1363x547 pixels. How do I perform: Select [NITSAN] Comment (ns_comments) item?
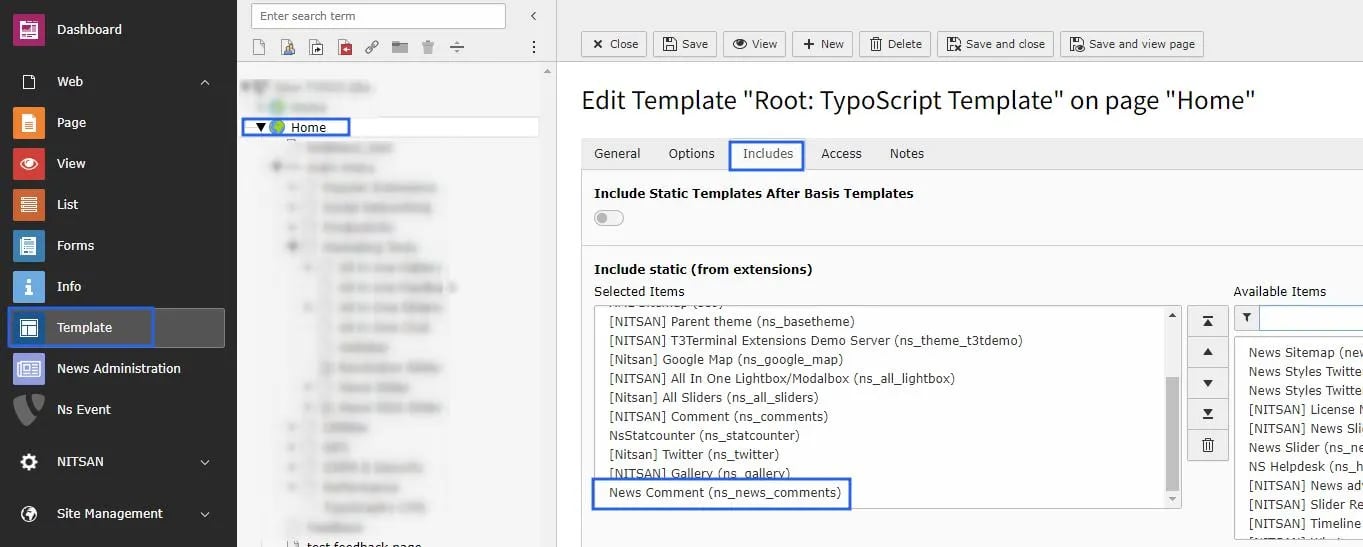718,417
